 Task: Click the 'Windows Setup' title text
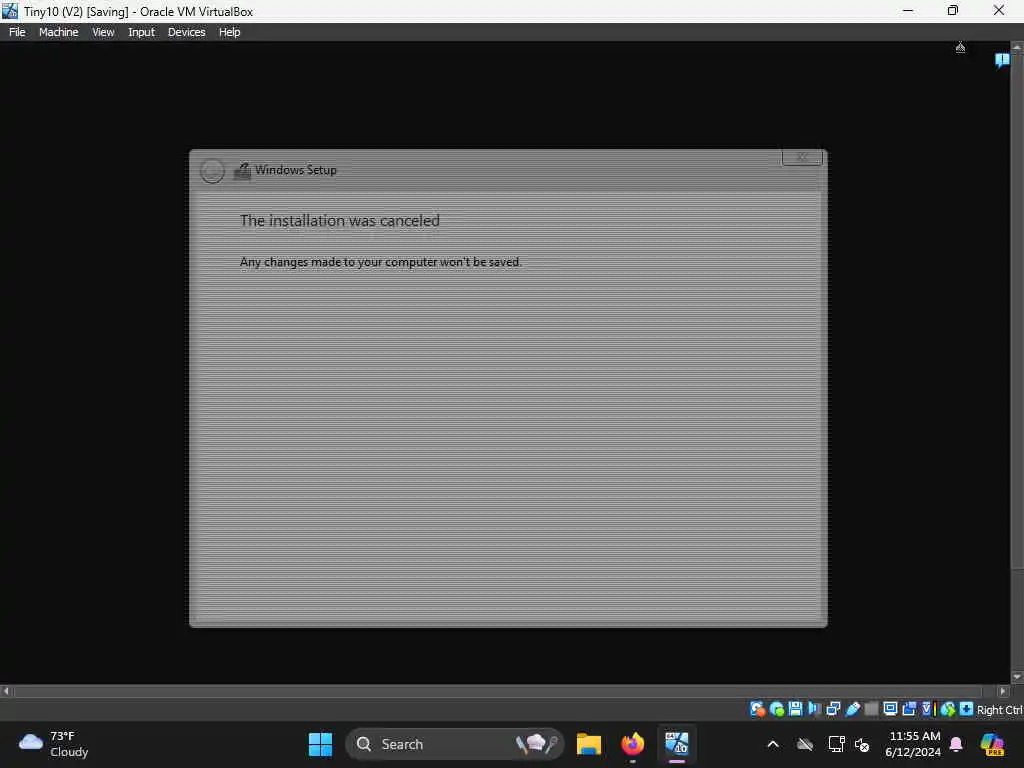point(296,170)
